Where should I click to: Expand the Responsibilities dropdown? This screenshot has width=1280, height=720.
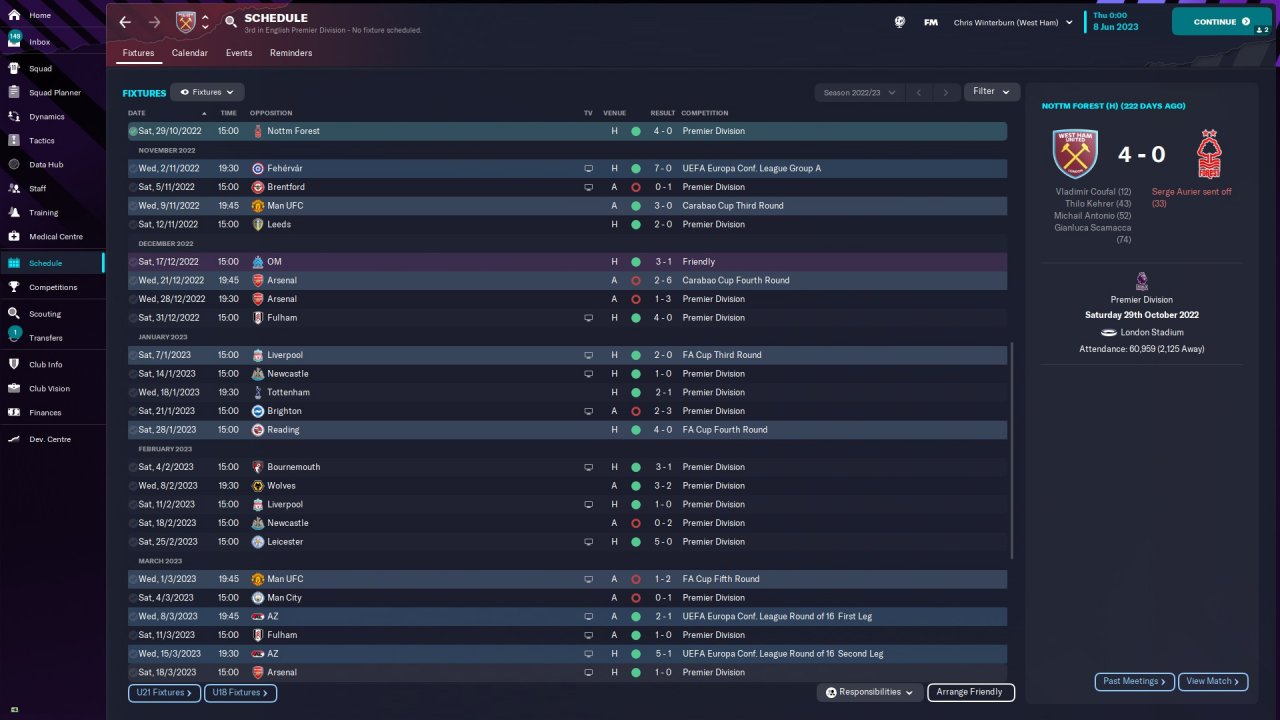(869, 692)
